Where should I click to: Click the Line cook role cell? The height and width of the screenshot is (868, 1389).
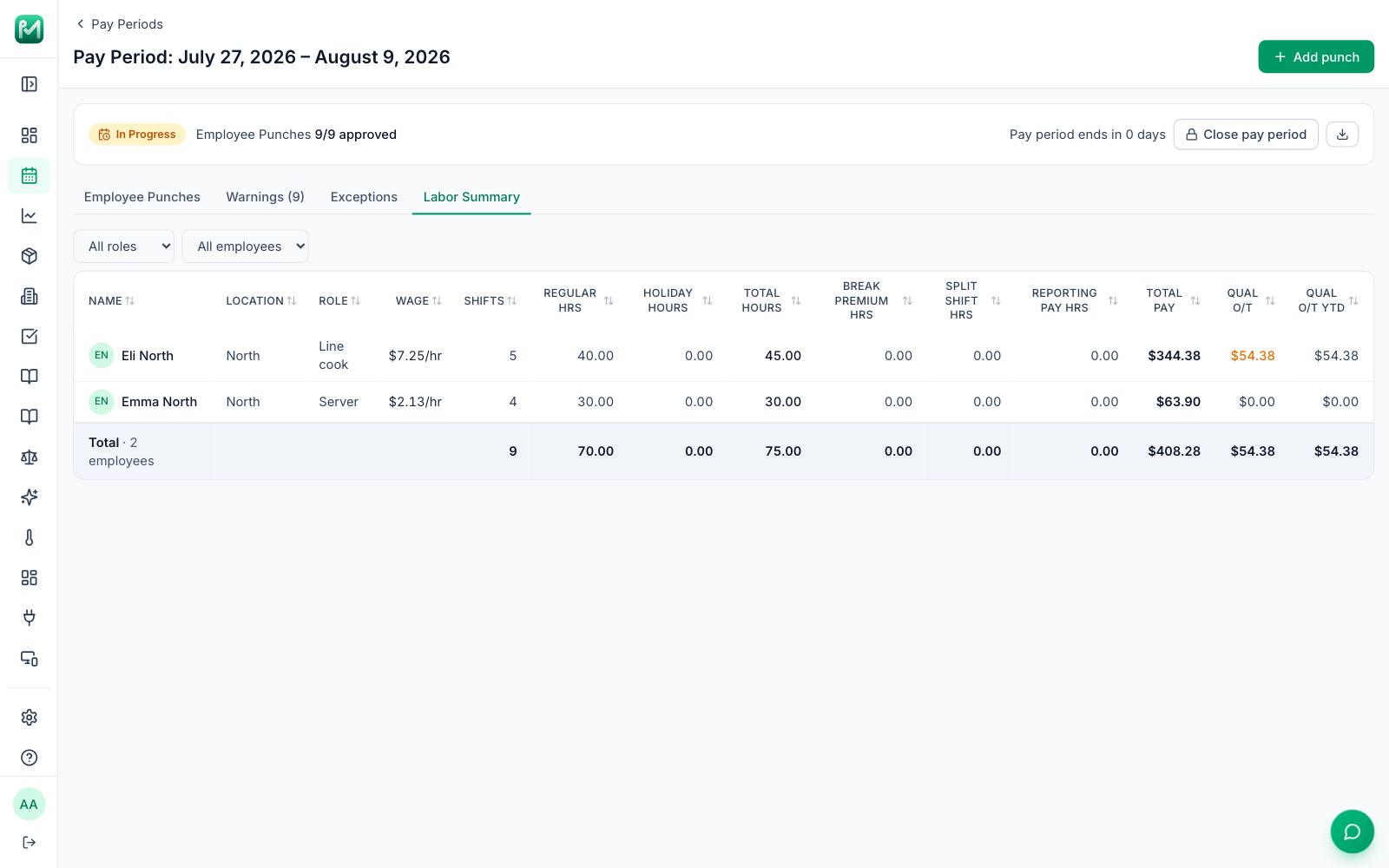point(333,356)
